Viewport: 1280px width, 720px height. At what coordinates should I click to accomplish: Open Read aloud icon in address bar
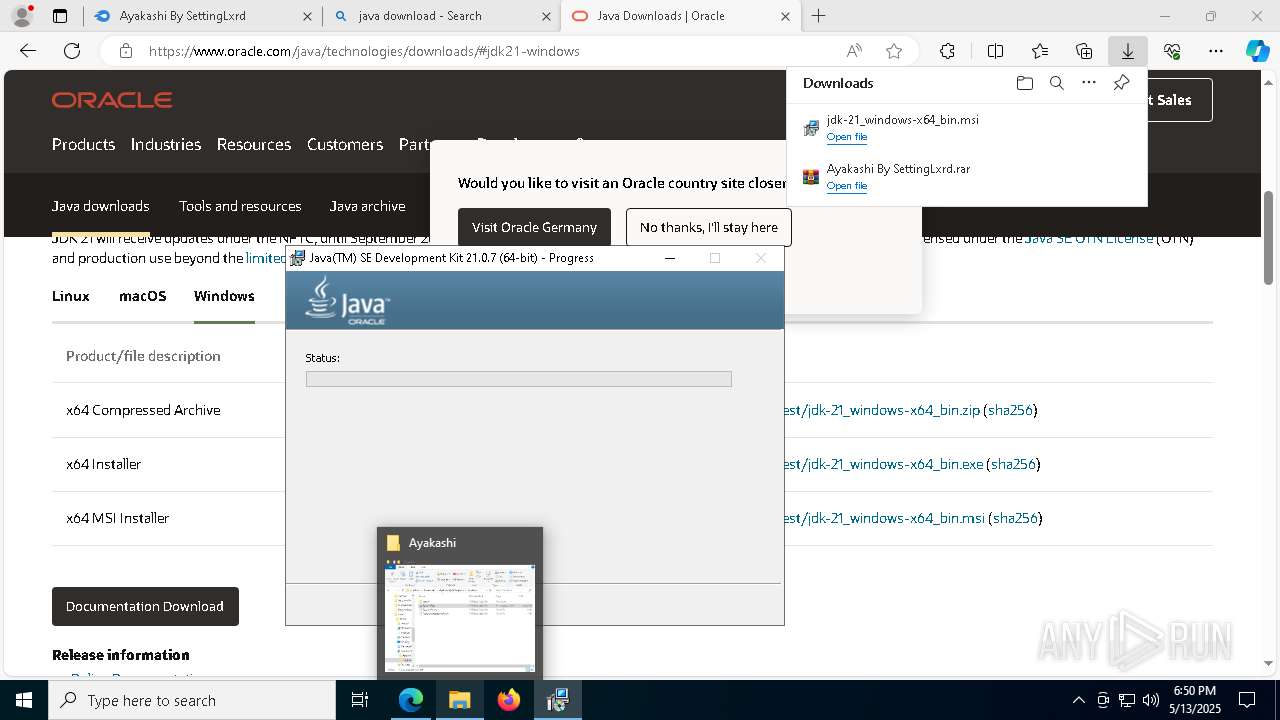854,51
